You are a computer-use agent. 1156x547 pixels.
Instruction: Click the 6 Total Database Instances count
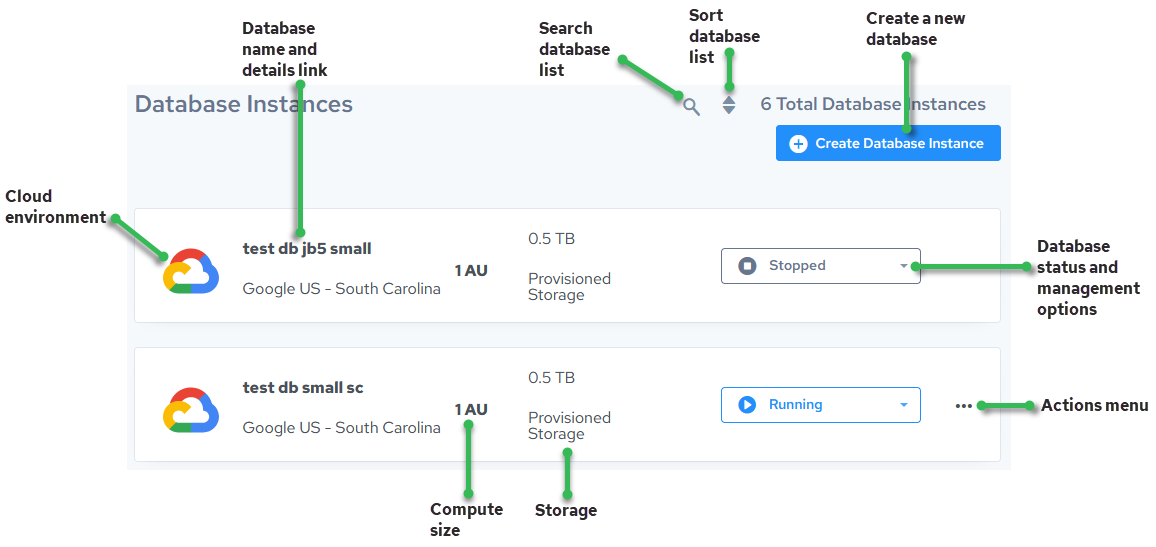point(873,104)
